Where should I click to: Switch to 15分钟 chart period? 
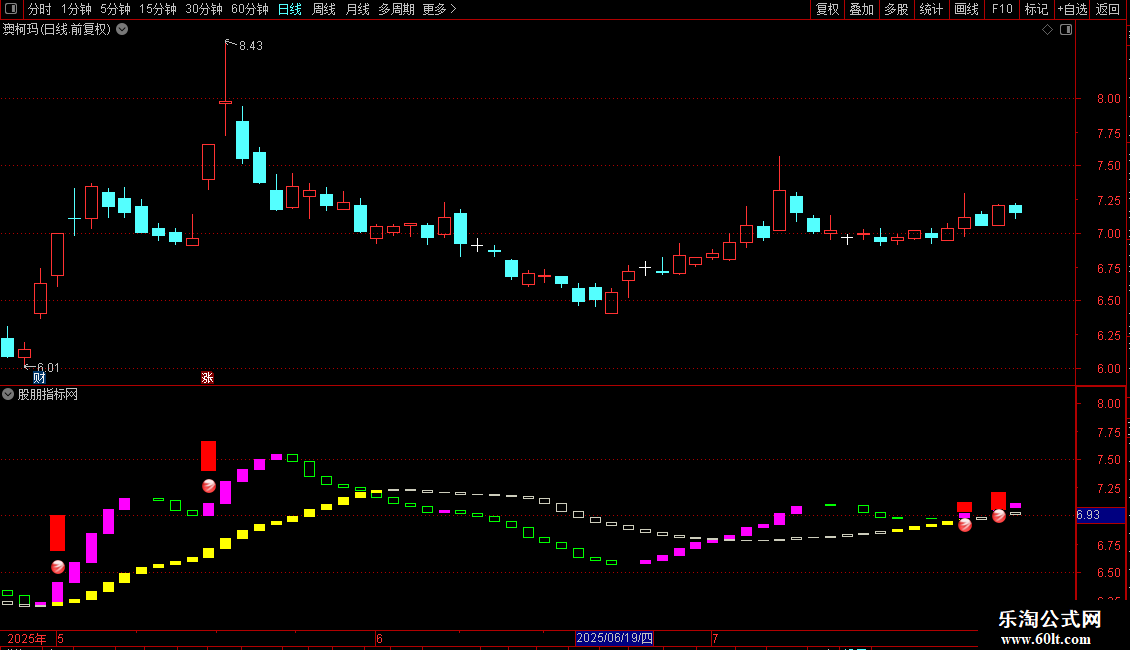pyautogui.click(x=157, y=9)
